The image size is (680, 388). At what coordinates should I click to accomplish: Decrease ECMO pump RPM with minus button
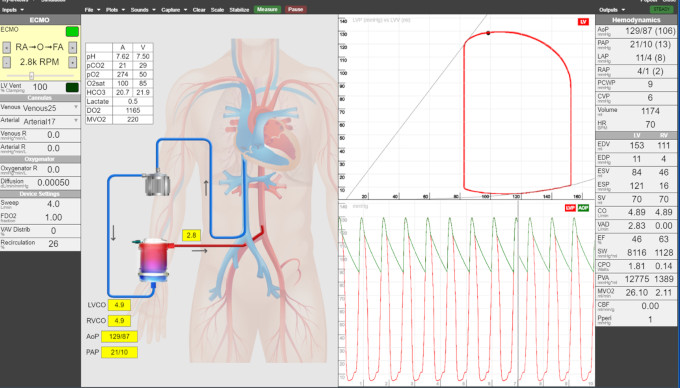click(7, 62)
